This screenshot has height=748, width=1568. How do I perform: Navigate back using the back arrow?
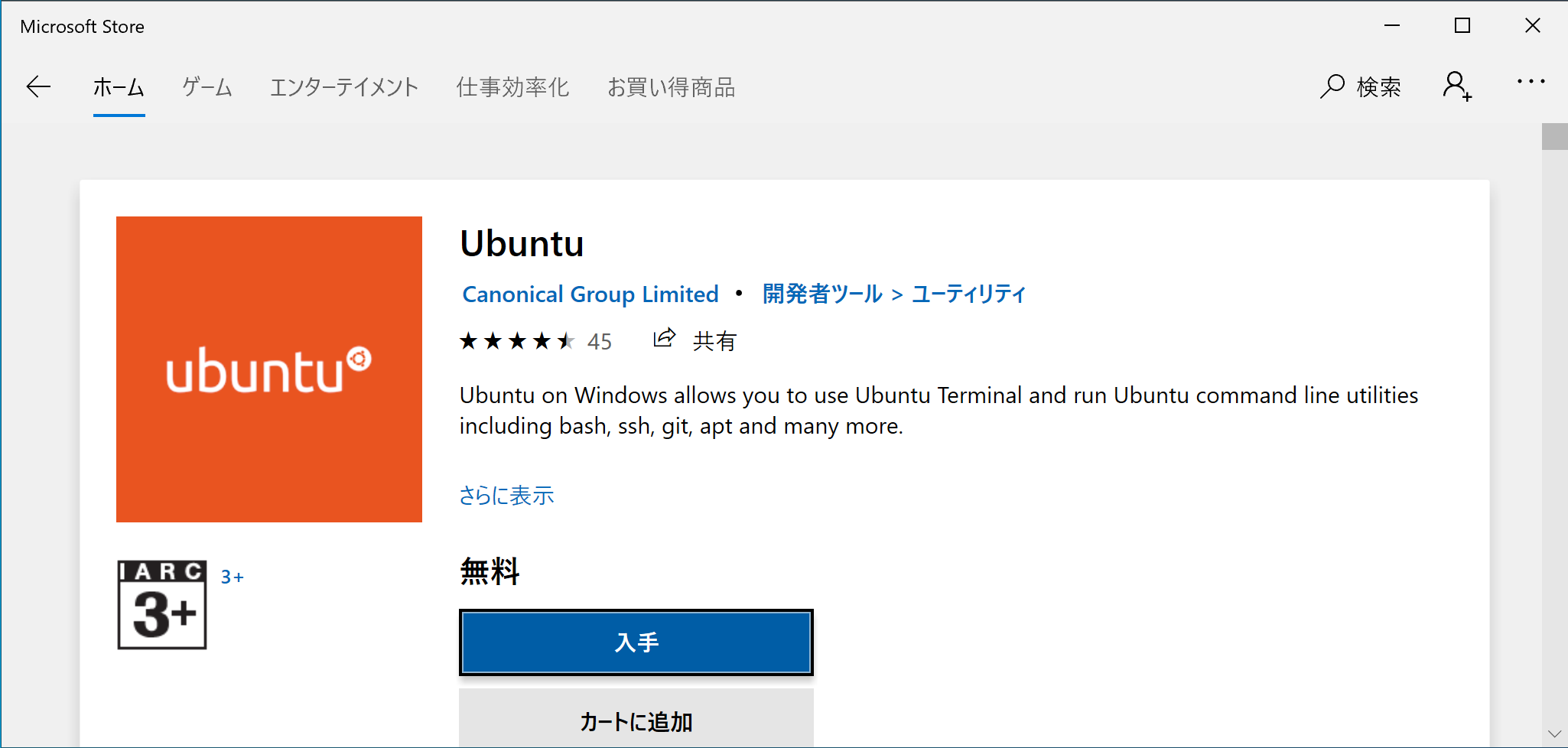pyautogui.click(x=39, y=86)
